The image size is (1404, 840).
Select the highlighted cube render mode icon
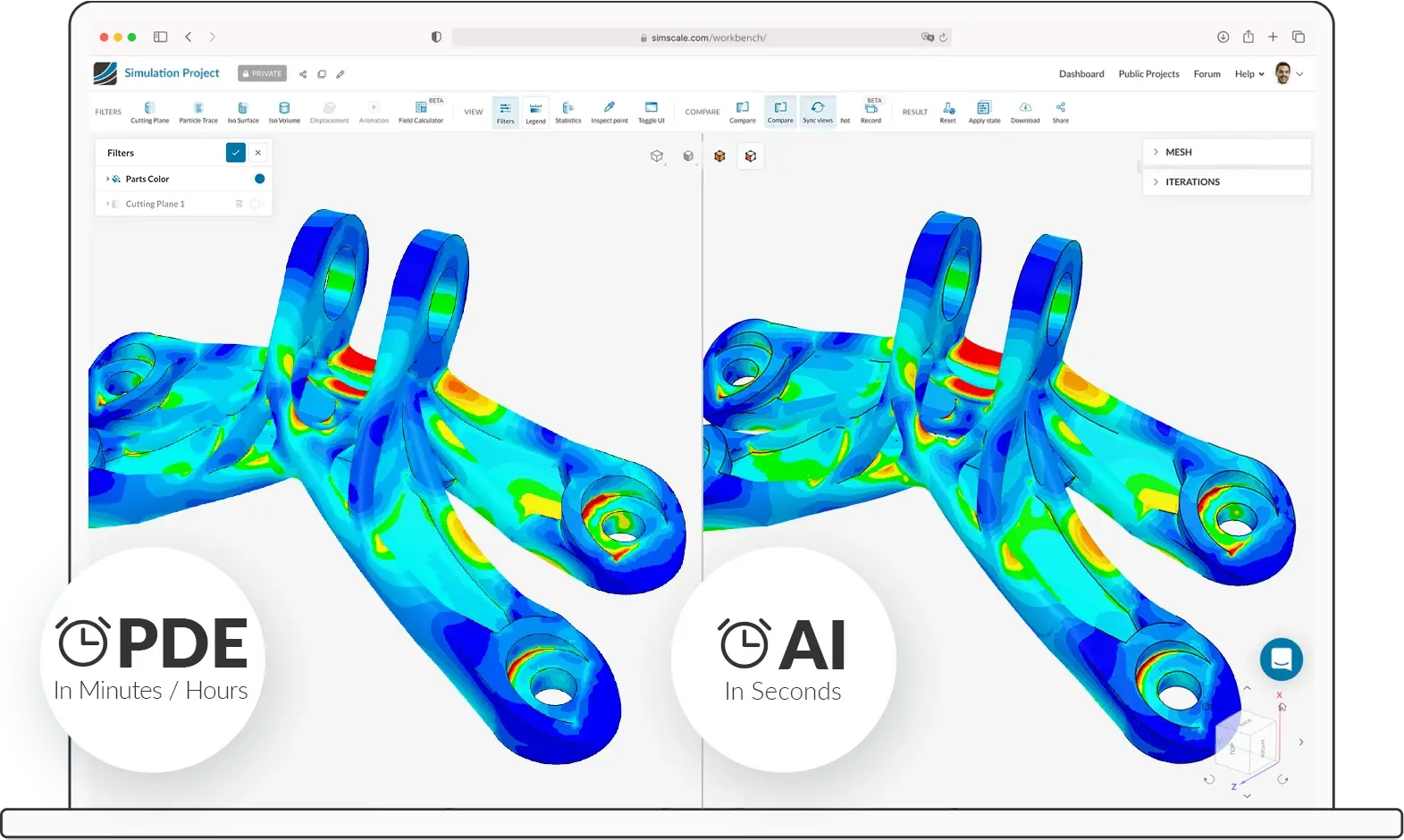point(751,156)
